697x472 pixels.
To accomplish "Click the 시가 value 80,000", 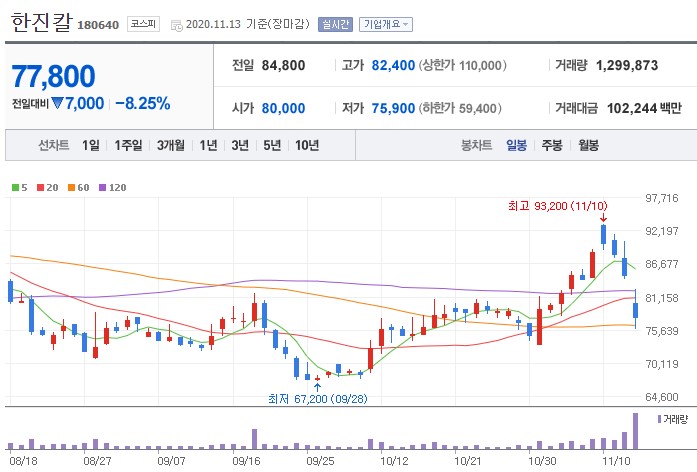I will click(283, 108).
